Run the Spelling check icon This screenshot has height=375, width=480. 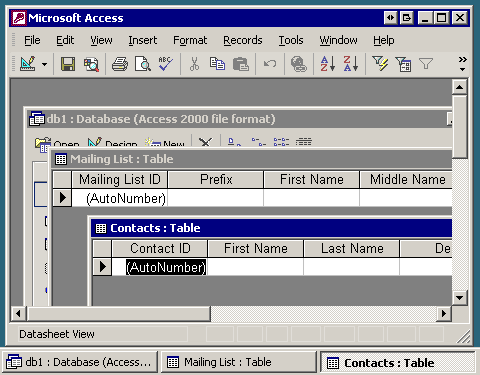point(165,64)
